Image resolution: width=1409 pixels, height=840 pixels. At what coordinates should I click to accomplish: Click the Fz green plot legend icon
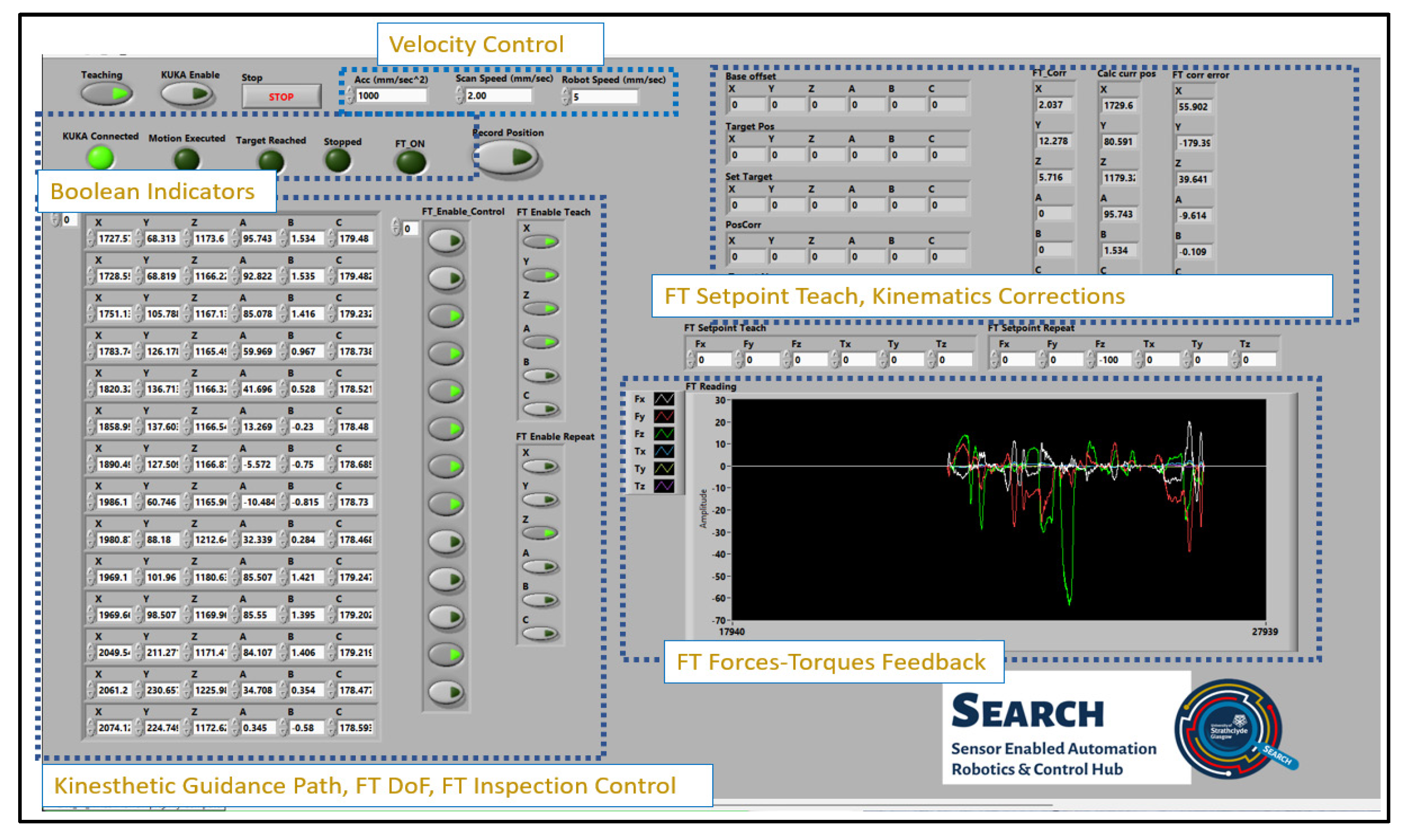[664, 434]
